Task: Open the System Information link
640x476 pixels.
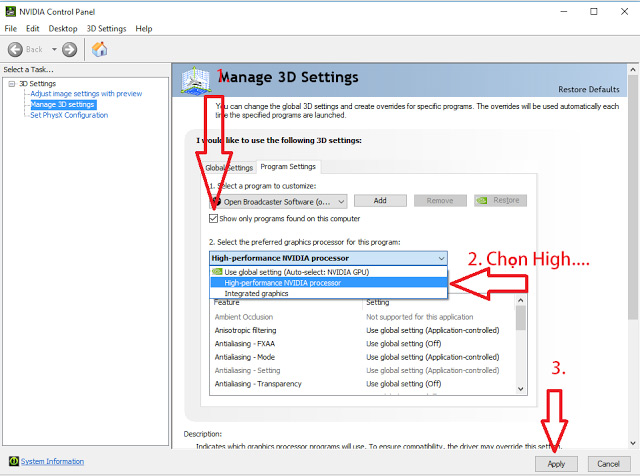Action: (x=52, y=461)
